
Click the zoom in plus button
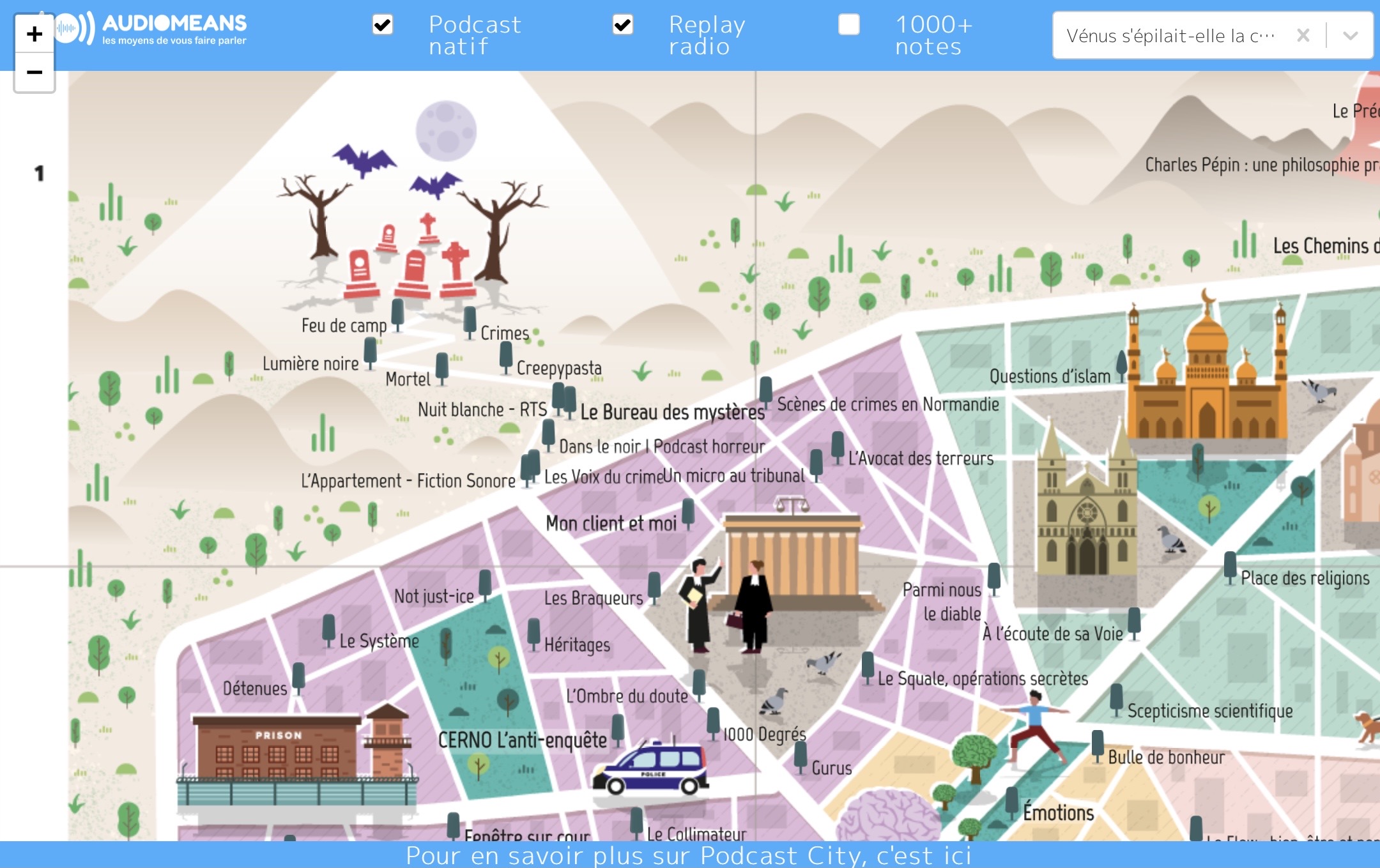[x=34, y=34]
